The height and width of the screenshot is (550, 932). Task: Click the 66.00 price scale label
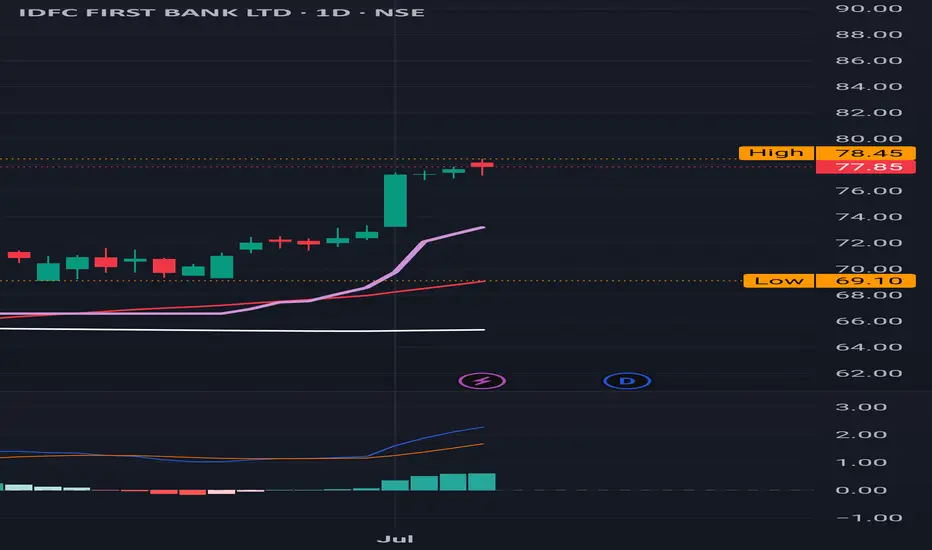[868, 321]
